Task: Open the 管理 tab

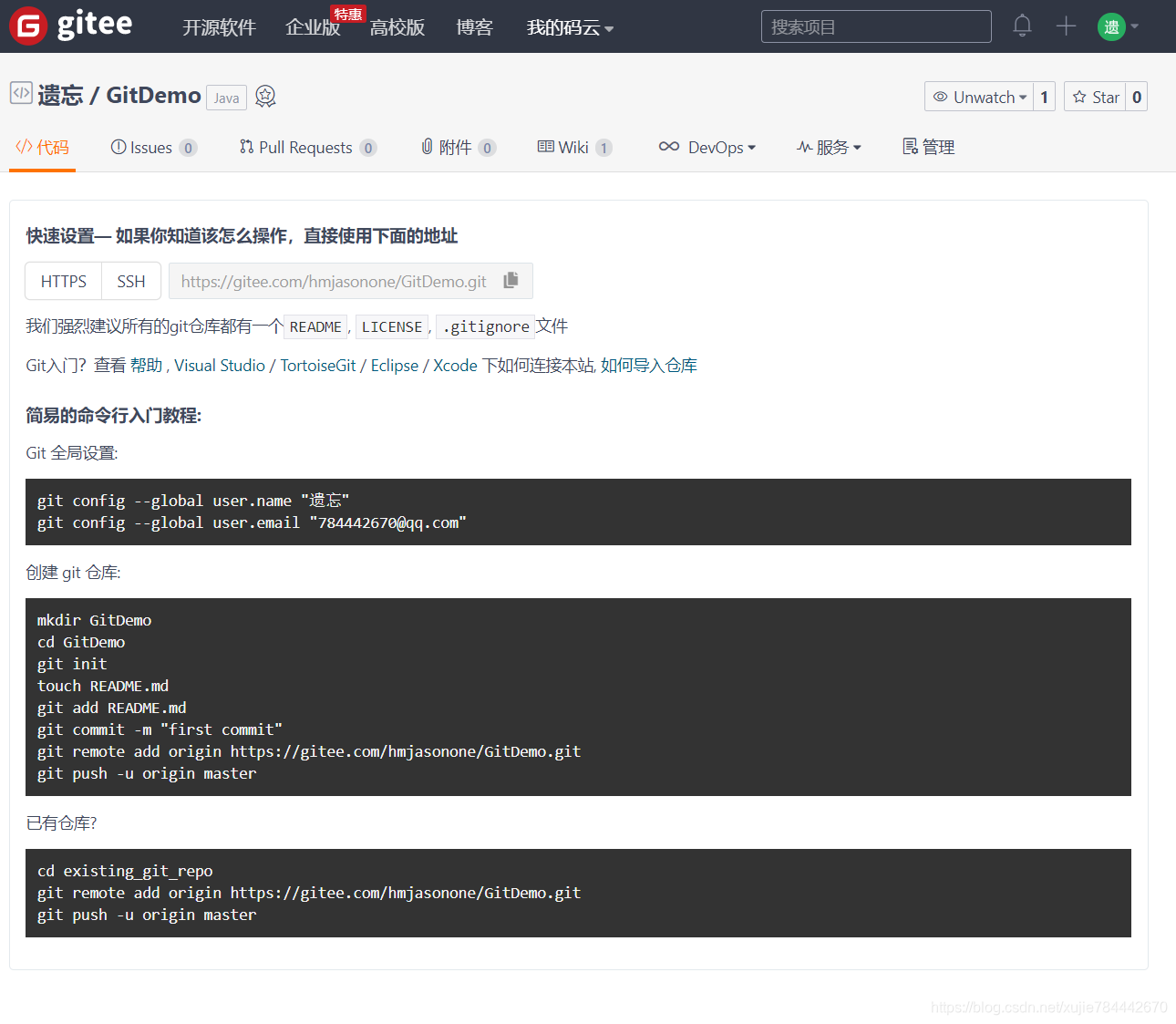Action: tap(928, 147)
